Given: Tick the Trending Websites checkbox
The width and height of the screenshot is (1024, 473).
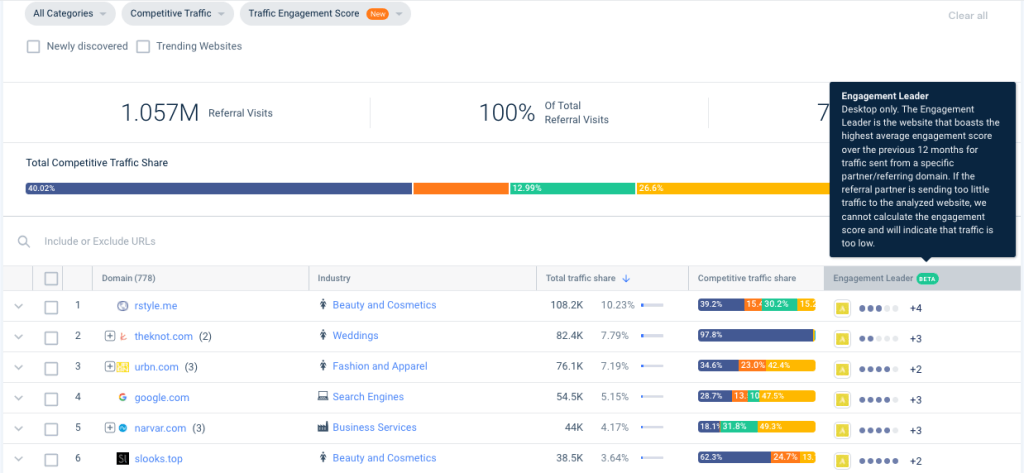Looking at the screenshot, I should 143,47.
